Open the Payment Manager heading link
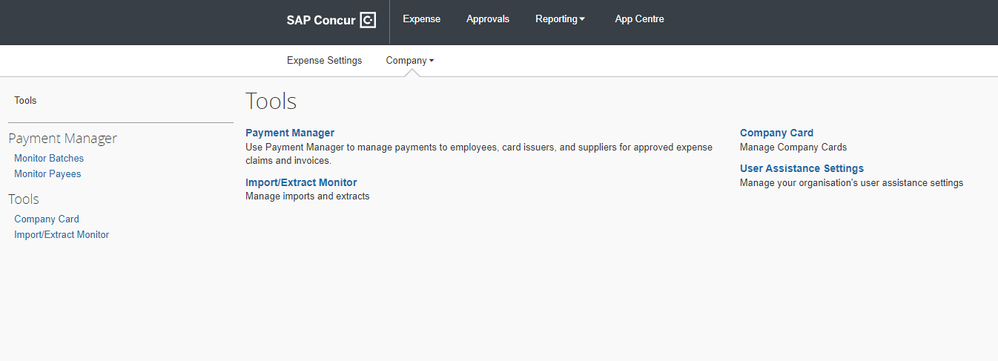The image size is (998, 361). 290,133
